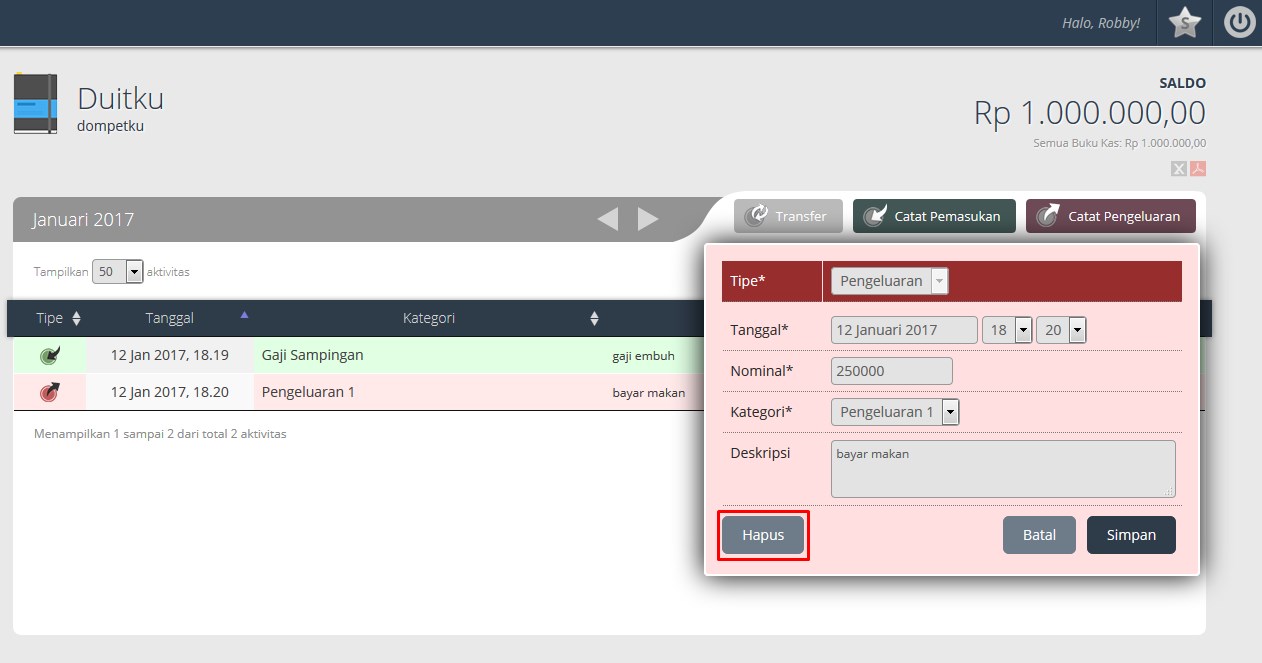The height and width of the screenshot is (663, 1262).
Task: Click the Duitku notebook wallet icon
Action: [35, 104]
